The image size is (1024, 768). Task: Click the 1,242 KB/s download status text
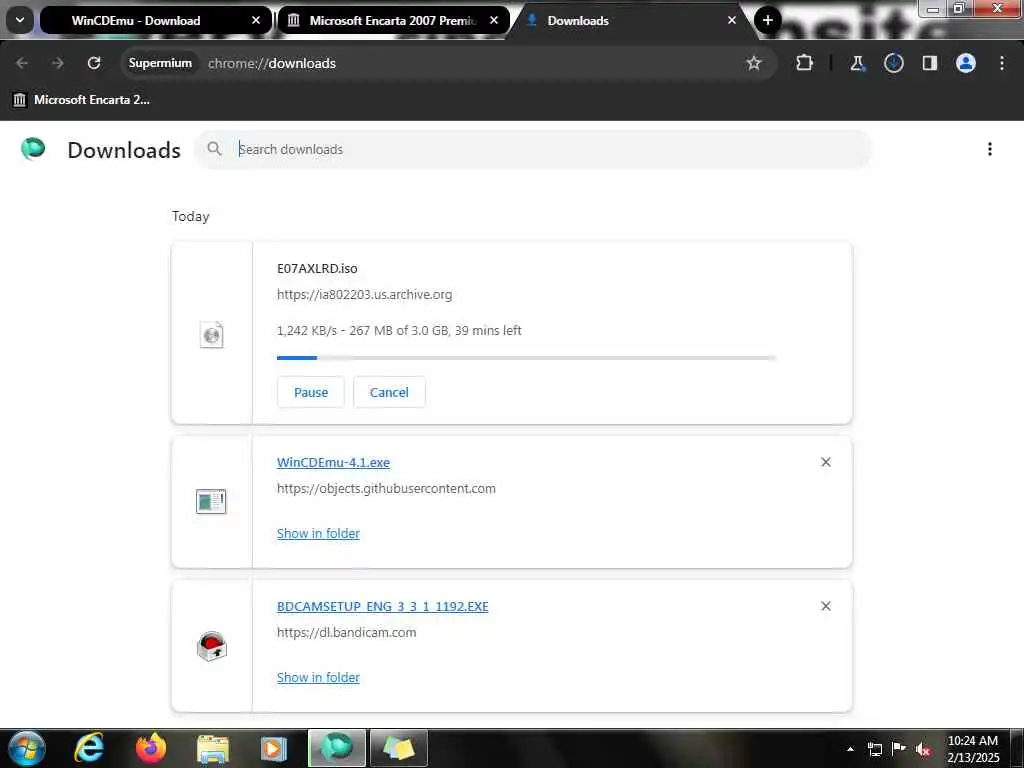click(399, 330)
